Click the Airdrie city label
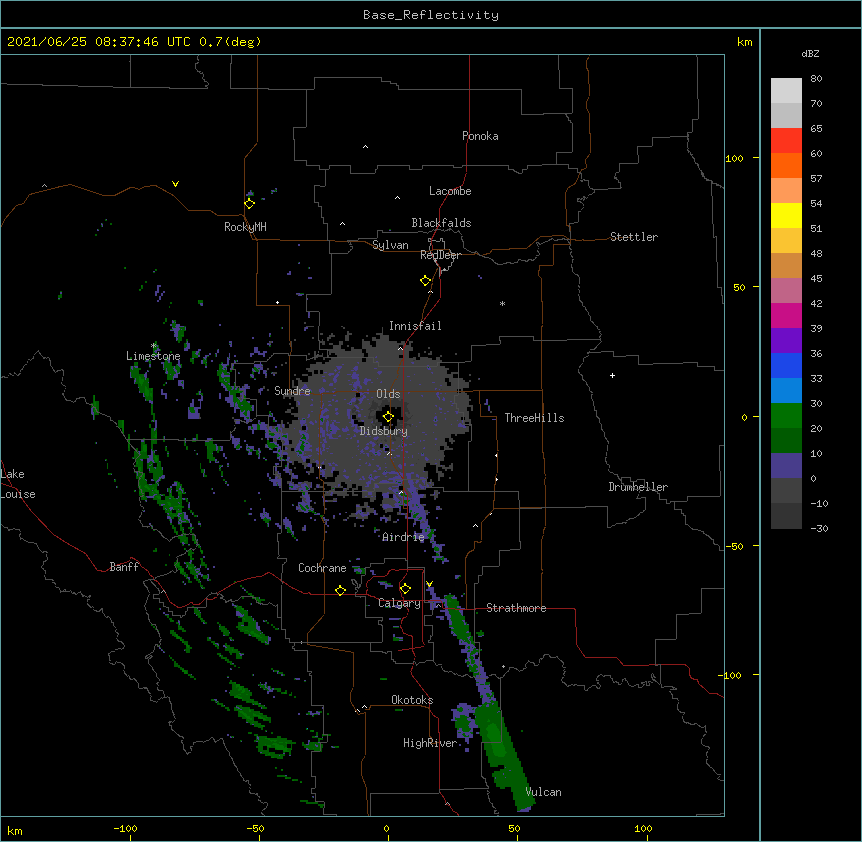 (x=403, y=537)
